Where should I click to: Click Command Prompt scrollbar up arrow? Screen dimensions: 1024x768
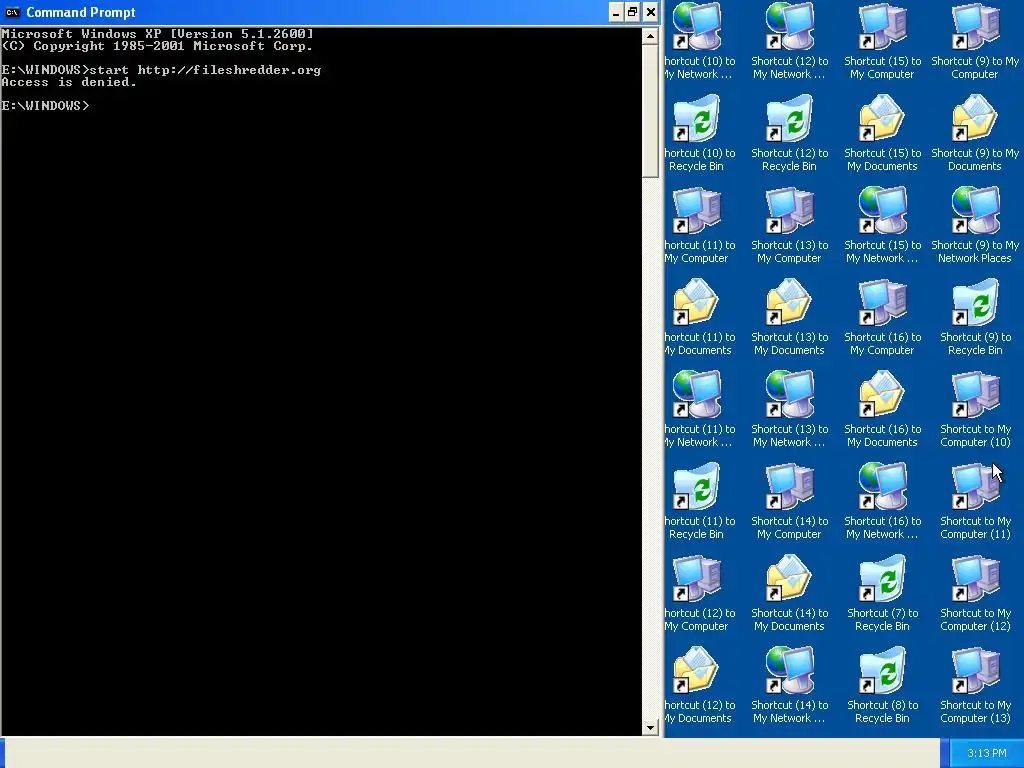(x=650, y=37)
